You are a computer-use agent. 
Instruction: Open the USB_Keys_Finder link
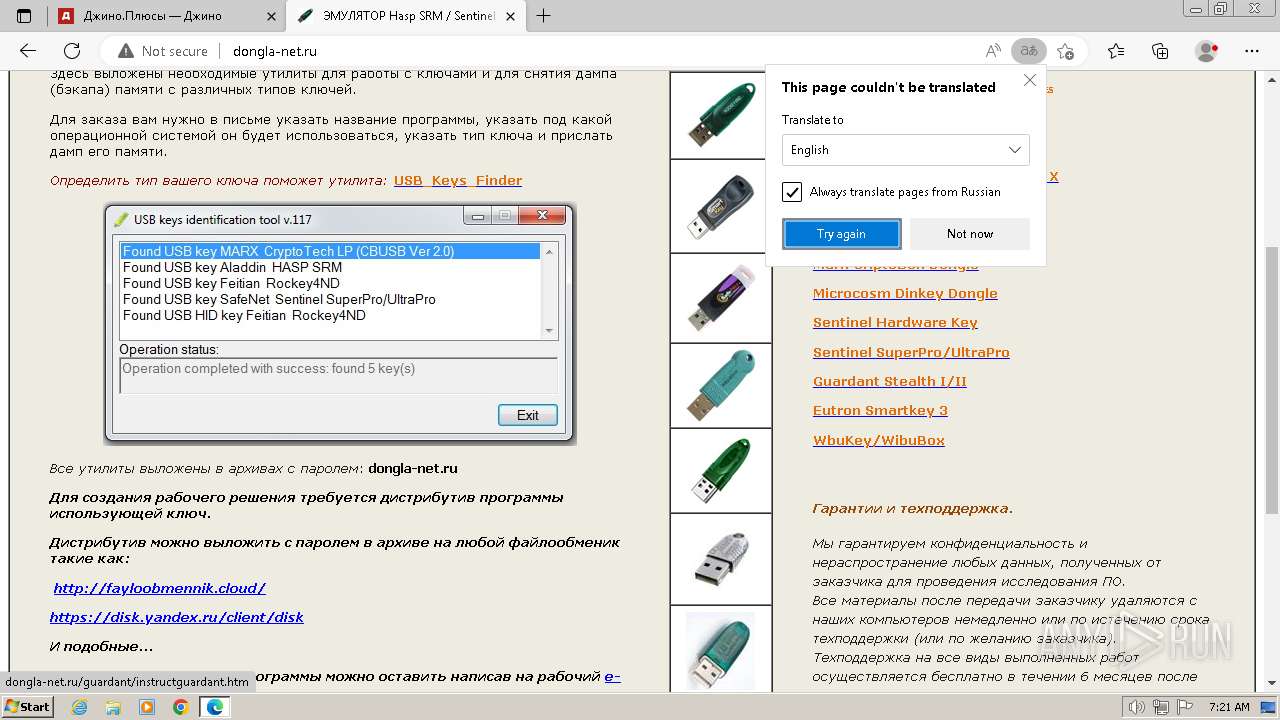click(458, 181)
